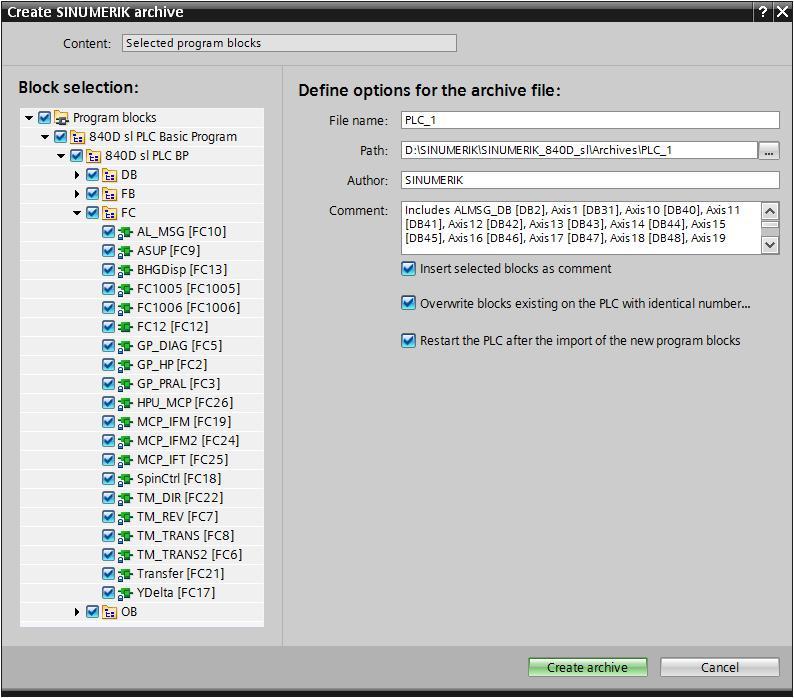Viewport: 794px width, 698px height.
Task: Expand the OB folder
Action: 77,612
